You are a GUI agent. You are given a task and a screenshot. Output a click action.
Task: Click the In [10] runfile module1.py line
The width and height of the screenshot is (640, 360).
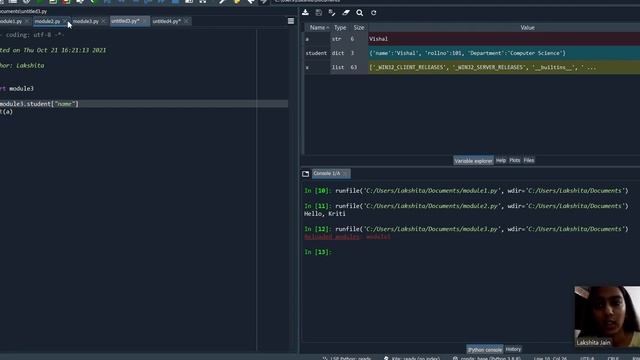click(466, 191)
